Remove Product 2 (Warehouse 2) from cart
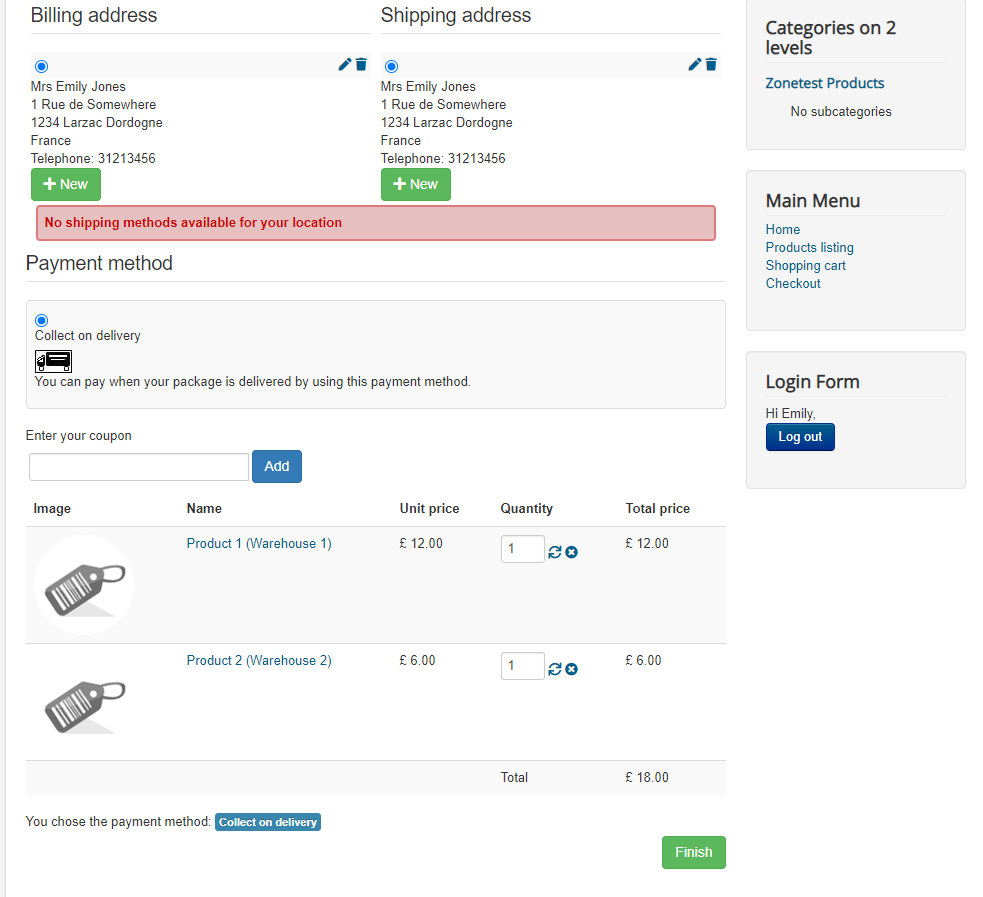983x897 pixels. click(571, 669)
